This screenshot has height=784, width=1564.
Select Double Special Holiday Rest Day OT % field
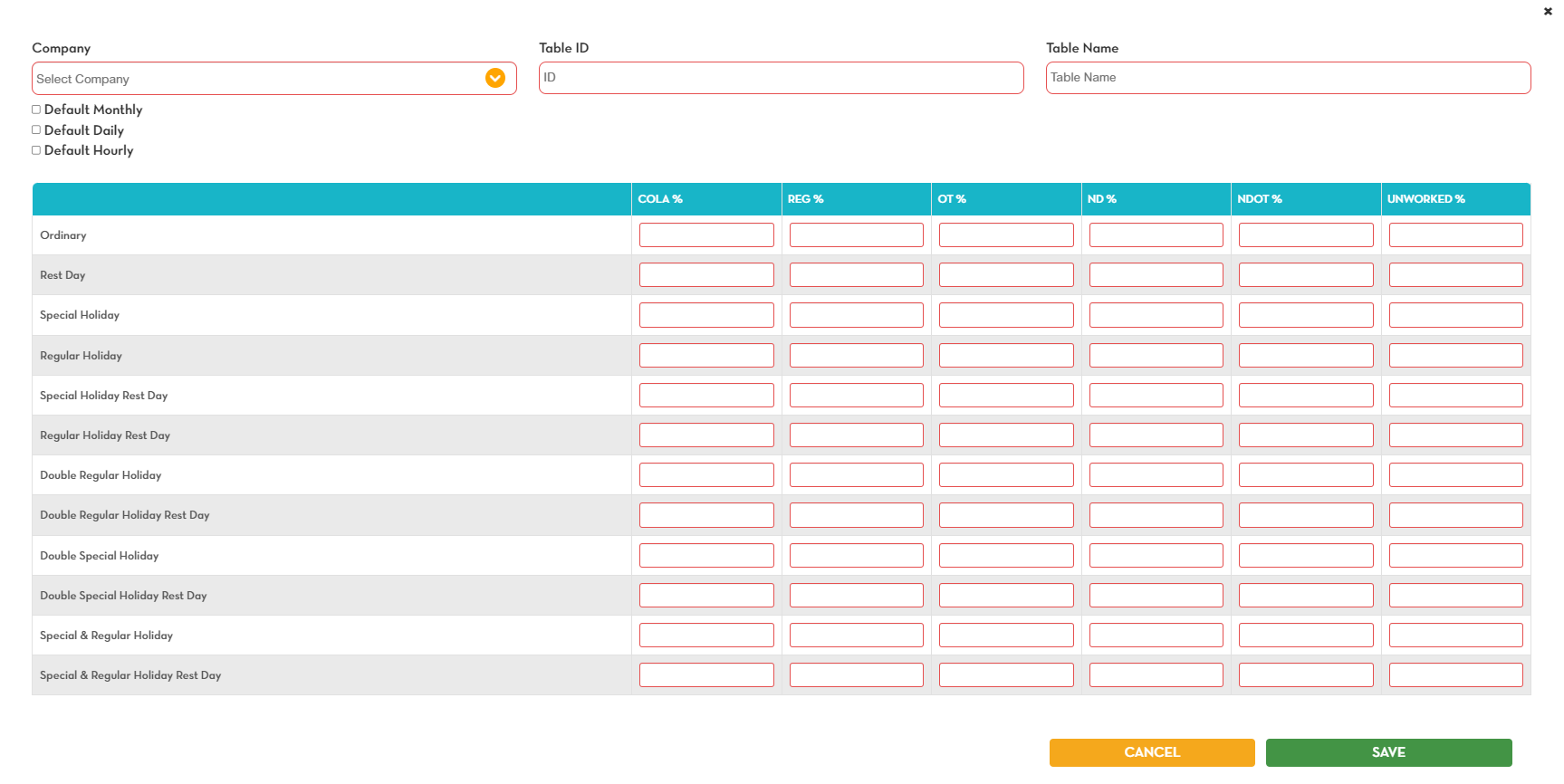click(1006, 596)
